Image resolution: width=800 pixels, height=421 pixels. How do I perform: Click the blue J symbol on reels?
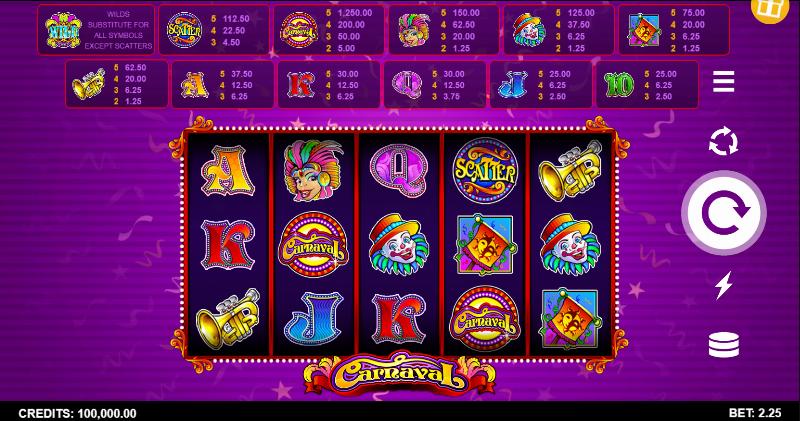pos(313,318)
